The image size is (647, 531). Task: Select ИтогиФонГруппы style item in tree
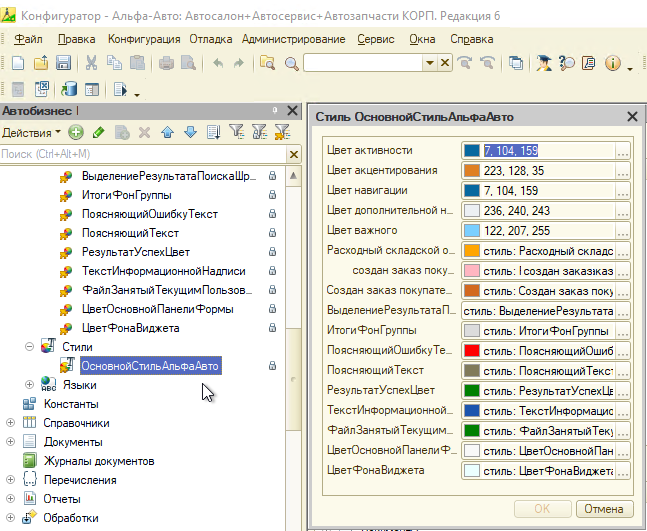[x=127, y=195]
